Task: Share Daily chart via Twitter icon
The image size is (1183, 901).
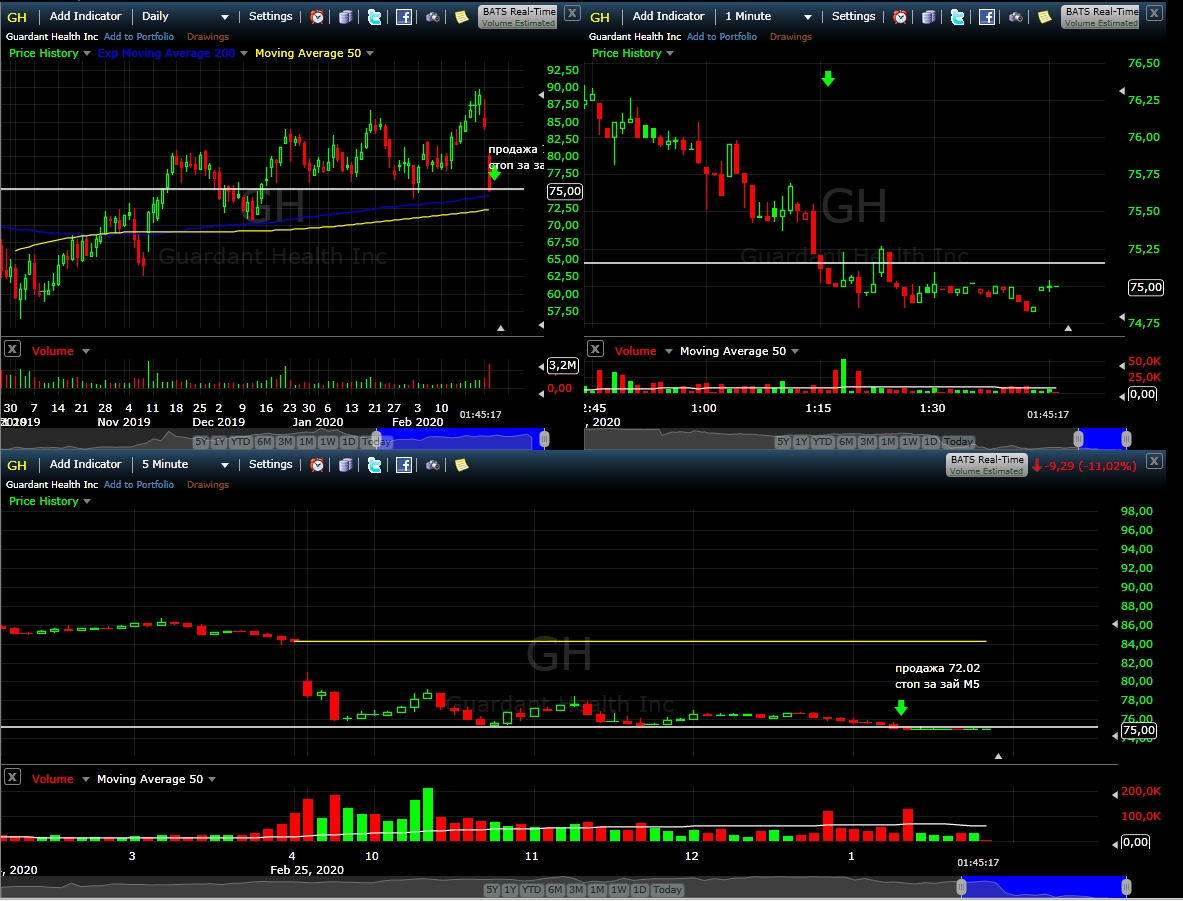Action: 374,17
